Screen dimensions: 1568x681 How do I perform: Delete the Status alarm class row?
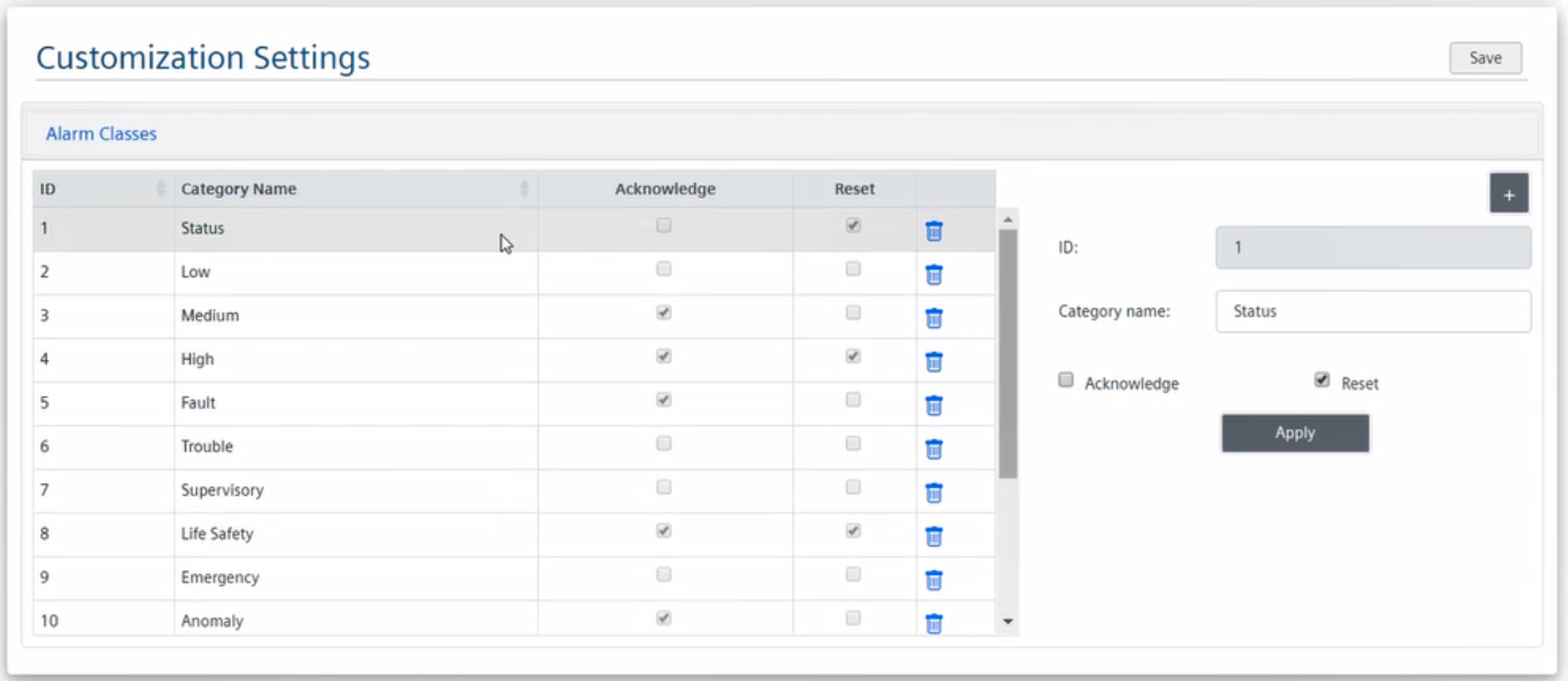coord(933,231)
